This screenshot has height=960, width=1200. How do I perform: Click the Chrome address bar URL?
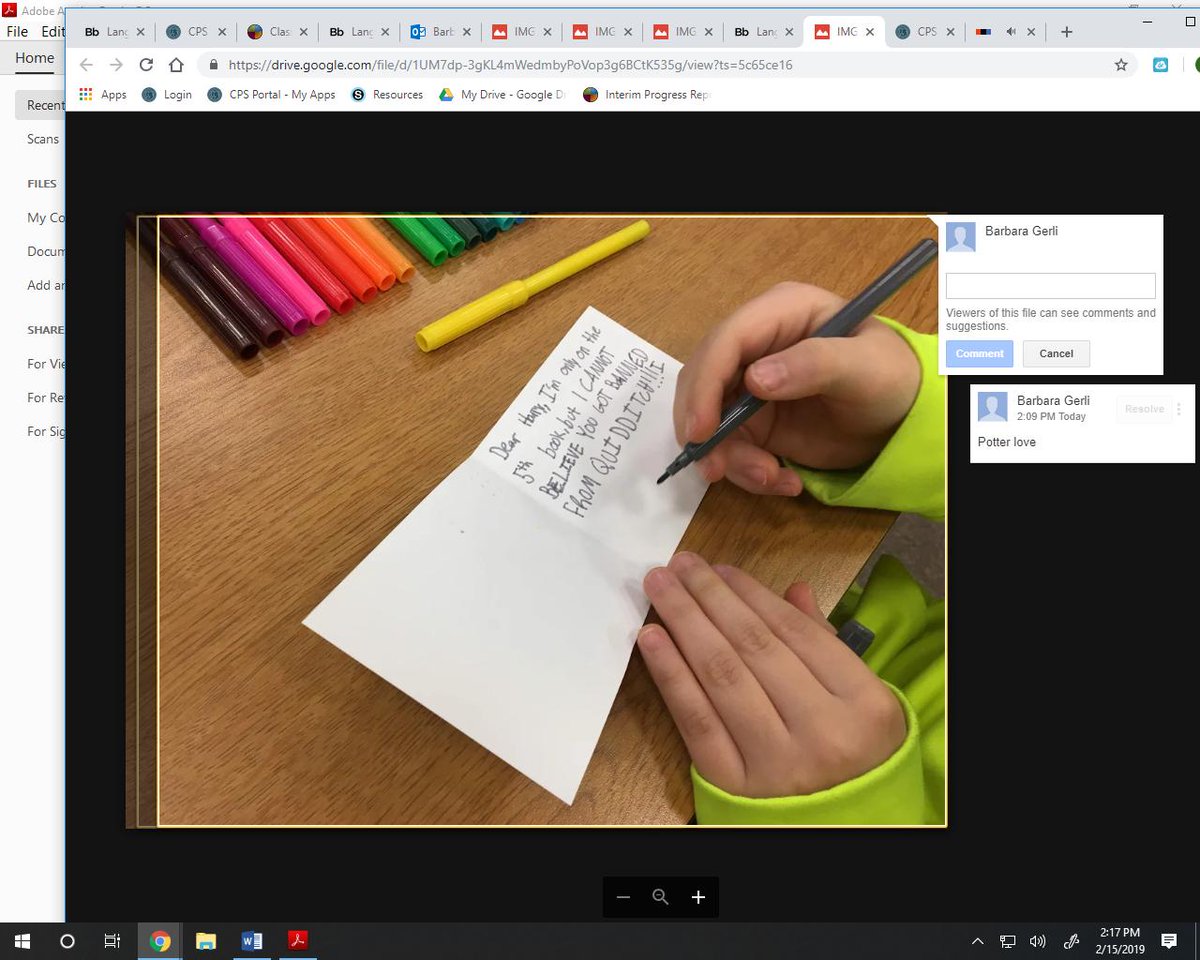point(510,65)
